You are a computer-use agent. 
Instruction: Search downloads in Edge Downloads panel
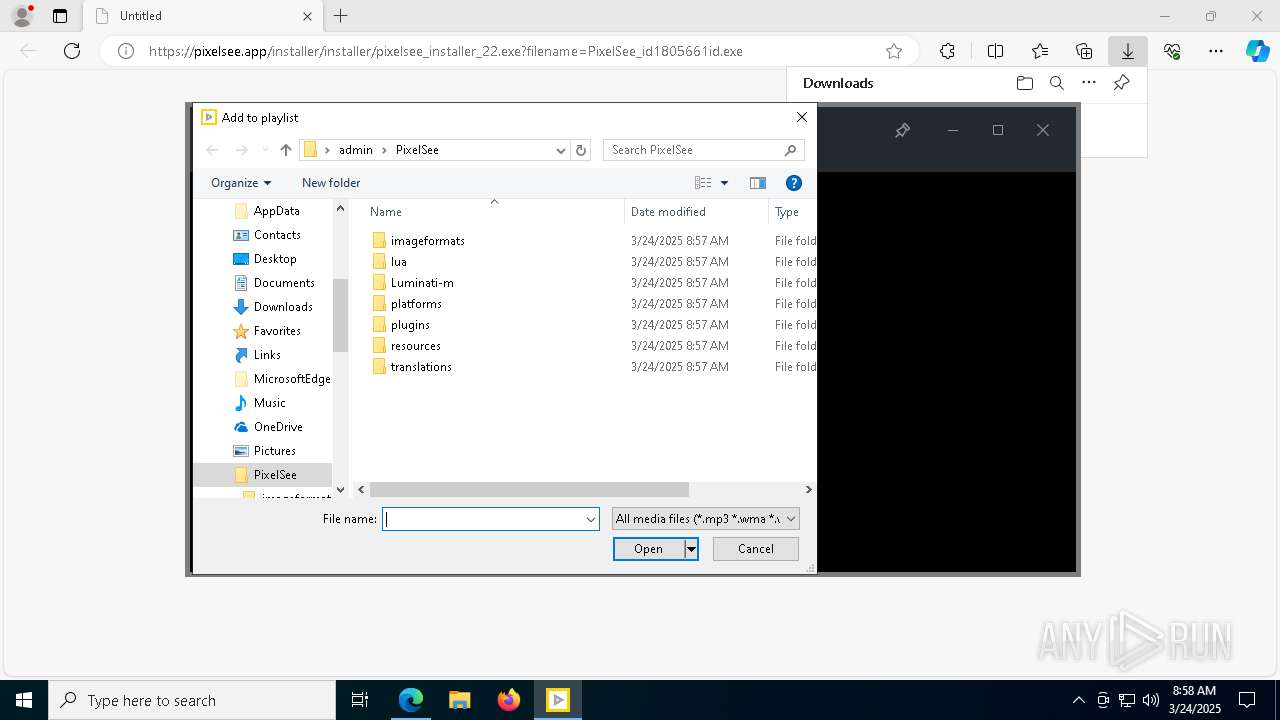(1056, 83)
